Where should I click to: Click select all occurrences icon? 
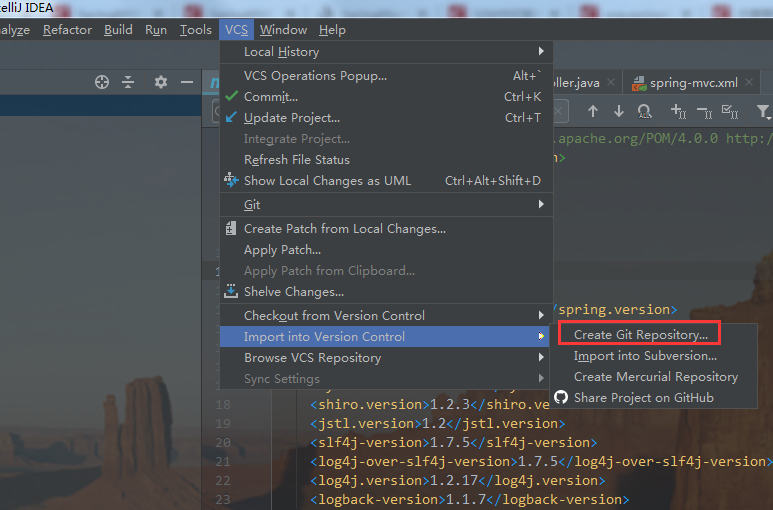(730, 111)
